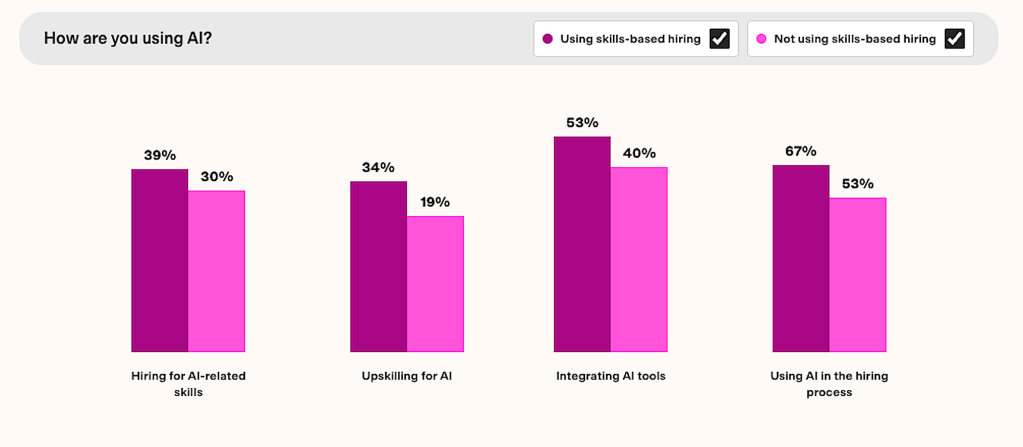Image resolution: width=1023 pixels, height=447 pixels.
Task: Click the 39% bar for AI-related skills hiring
Action: coord(160,260)
